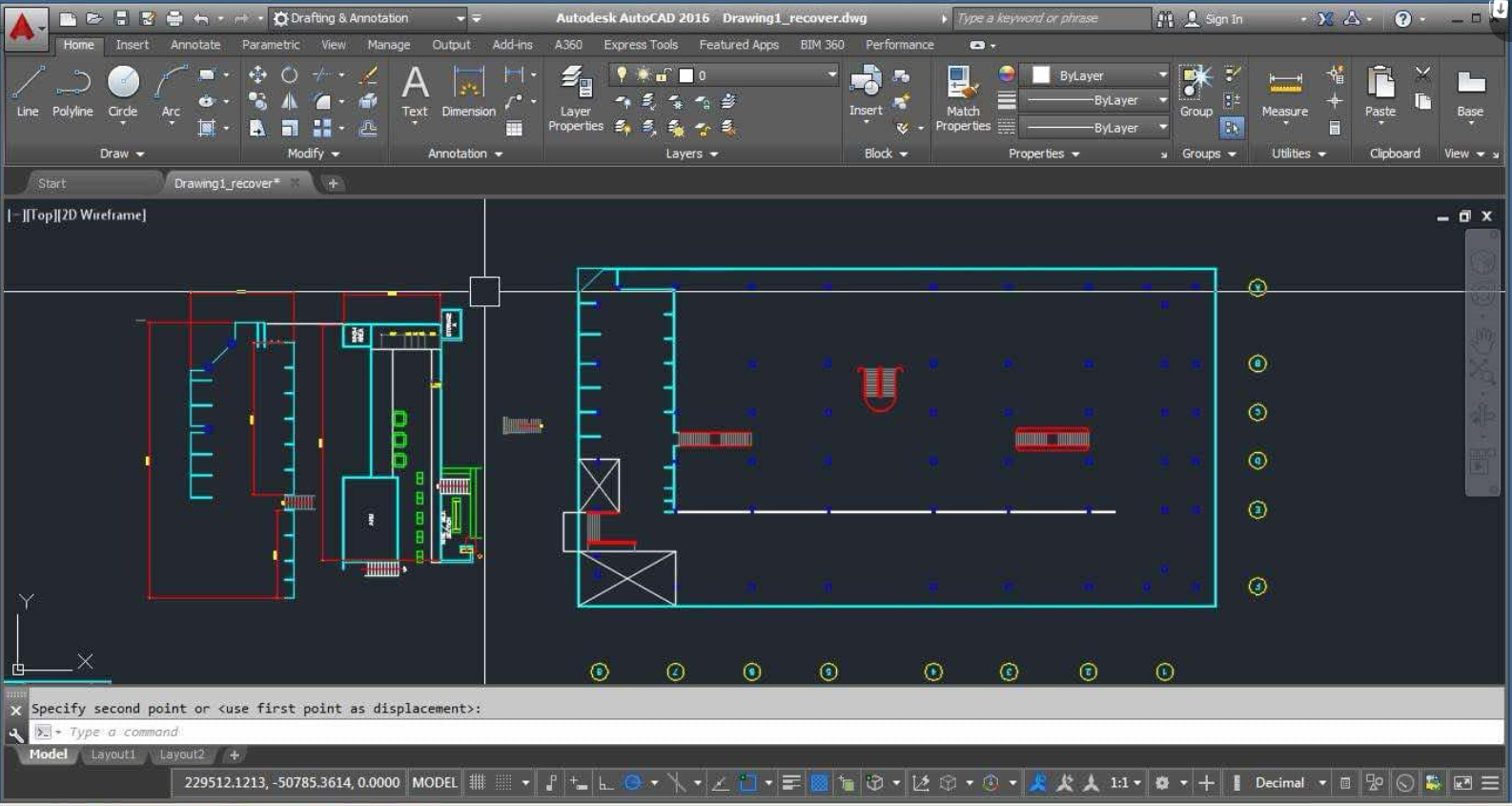Image resolution: width=1512 pixels, height=806 pixels.
Task: Open the ByLayer object color swatch dropdown
Action: 1161,75
